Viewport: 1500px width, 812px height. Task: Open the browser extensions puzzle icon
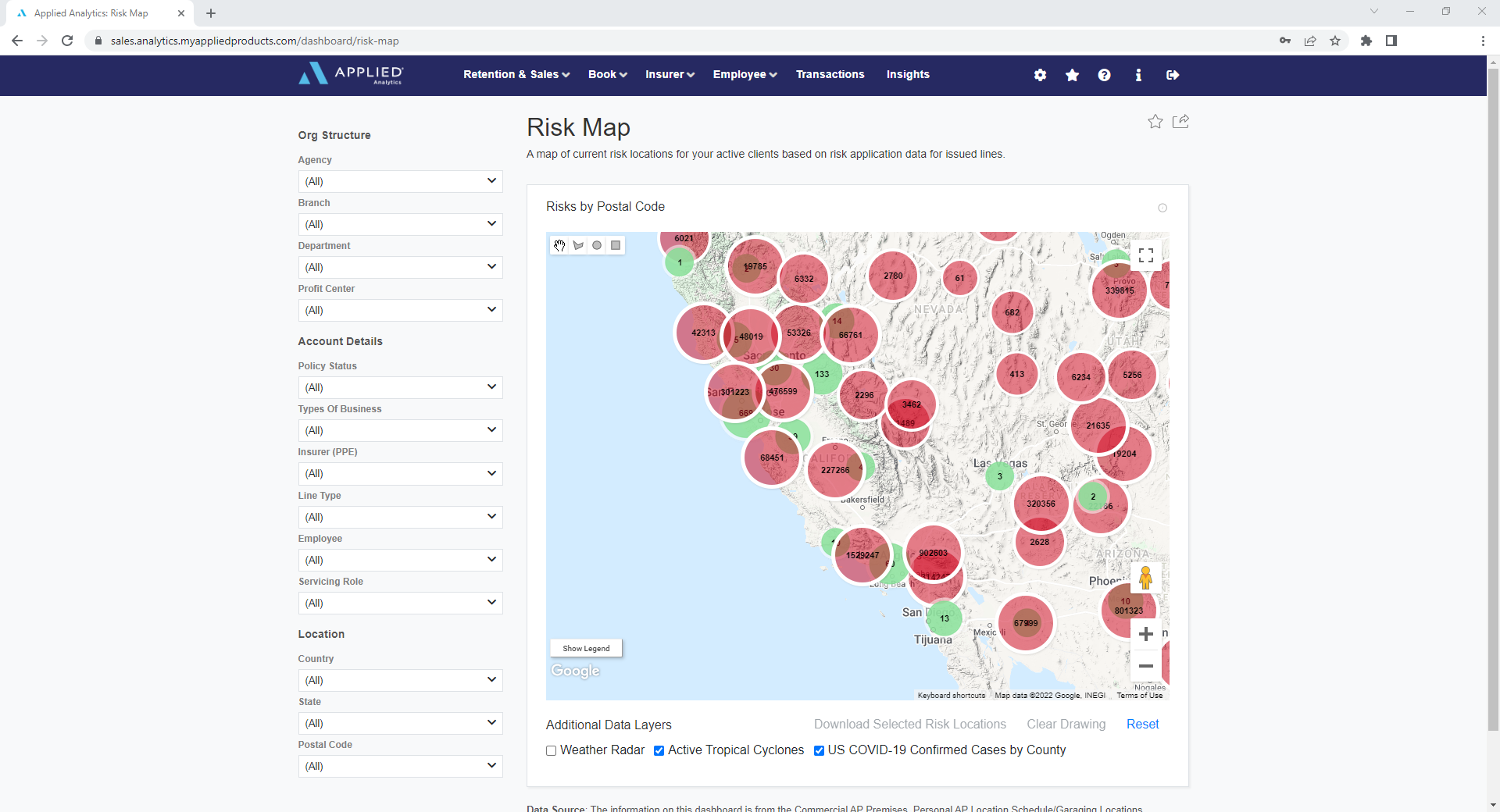pyautogui.click(x=1366, y=41)
